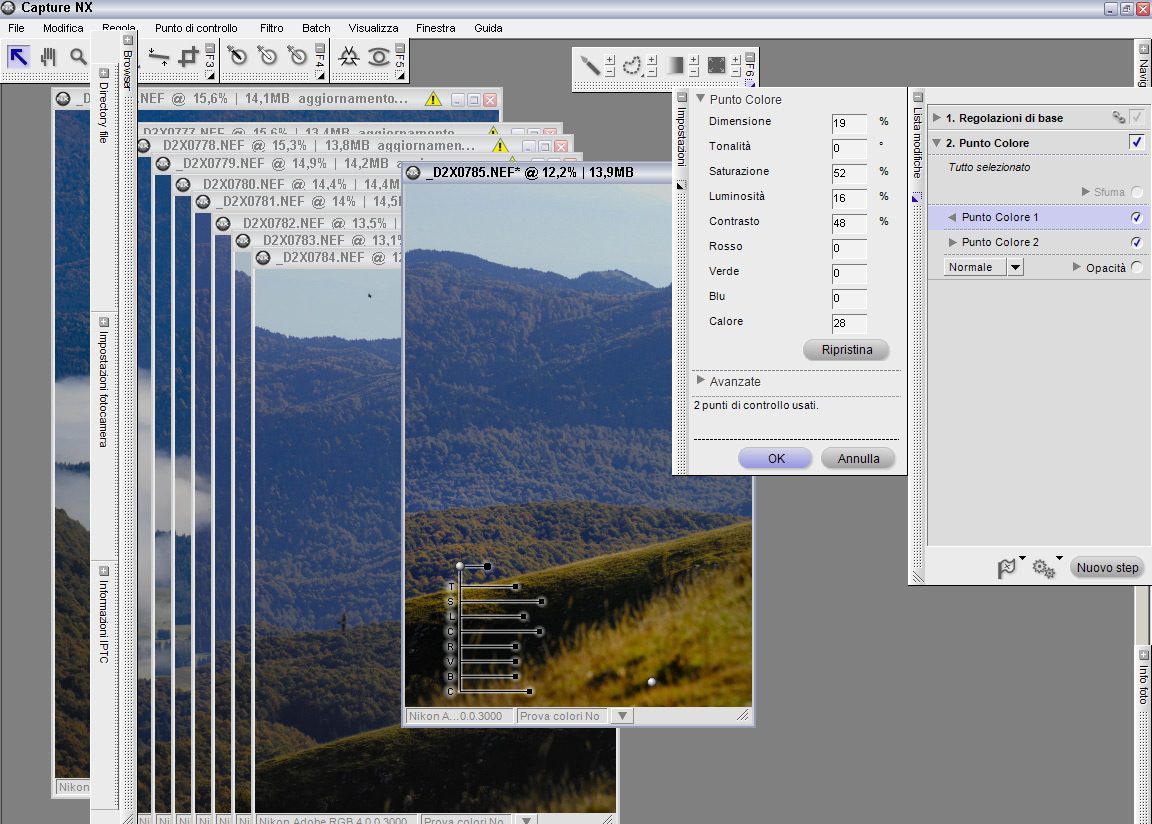The width and height of the screenshot is (1152, 824).
Task: Collapse the 2. Punto Colore step
Action: point(937,142)
